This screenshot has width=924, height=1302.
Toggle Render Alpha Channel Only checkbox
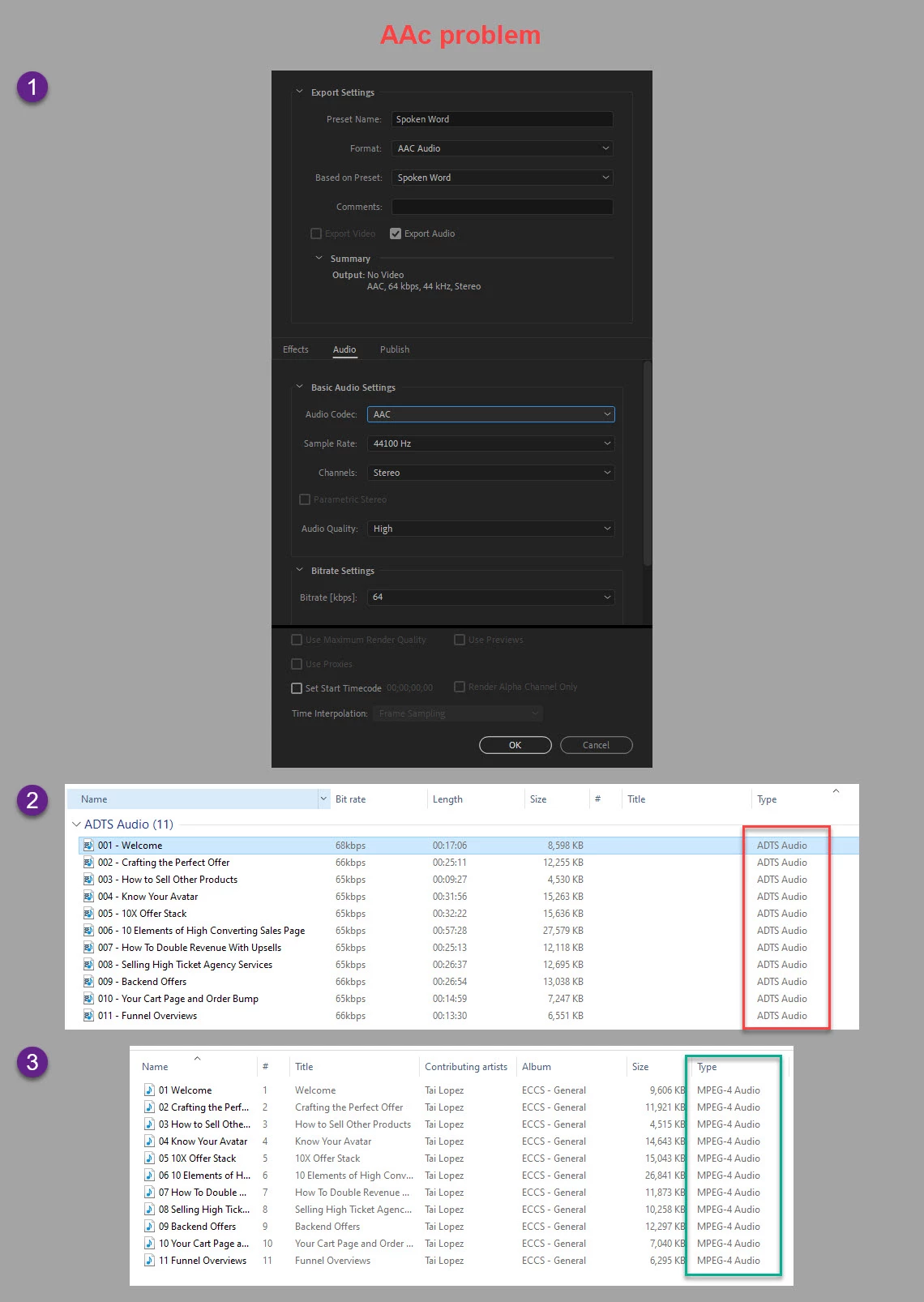(x=460, y=687)
